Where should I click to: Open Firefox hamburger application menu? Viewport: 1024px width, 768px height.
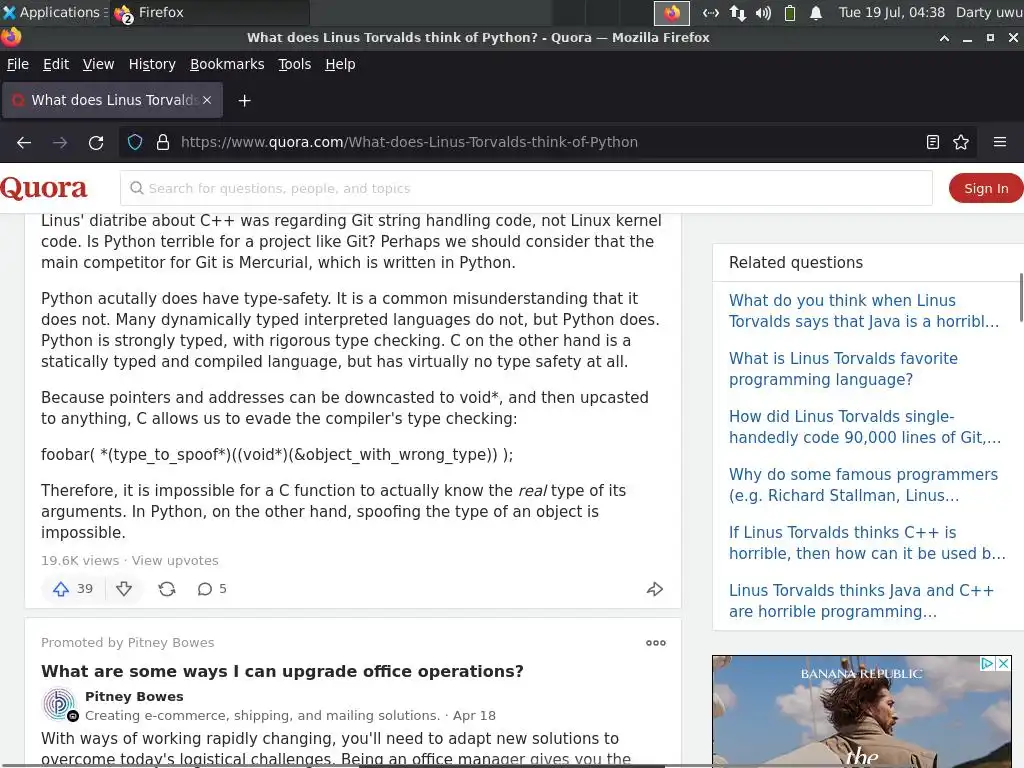point(1000,142)
